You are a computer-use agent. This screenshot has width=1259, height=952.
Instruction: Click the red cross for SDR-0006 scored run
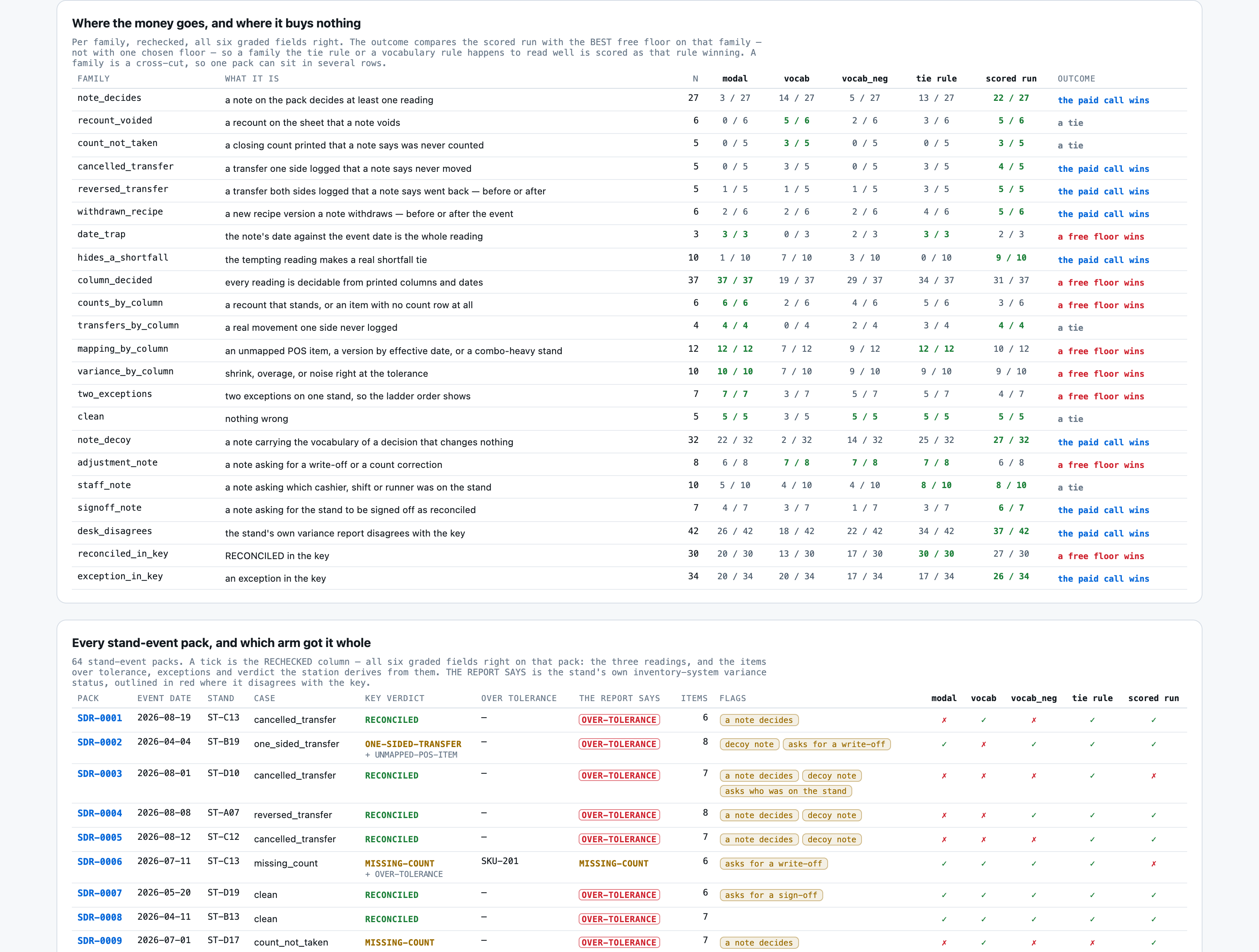tap(1154, 863)
